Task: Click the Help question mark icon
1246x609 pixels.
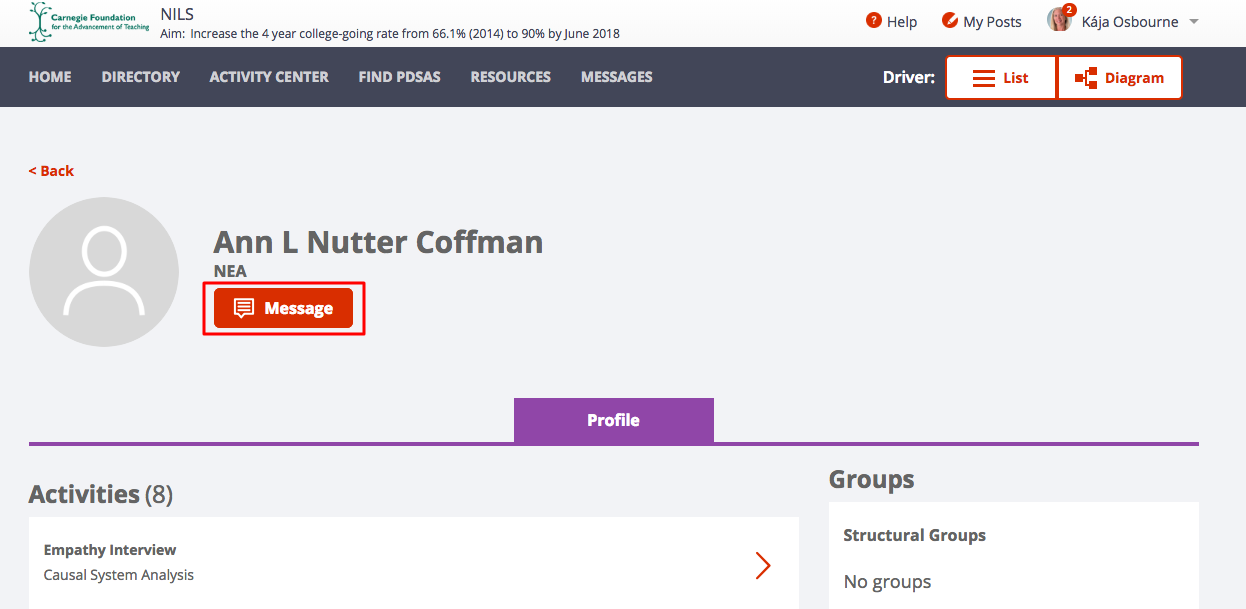Action: pyautogui.click(x=874, y=20)
